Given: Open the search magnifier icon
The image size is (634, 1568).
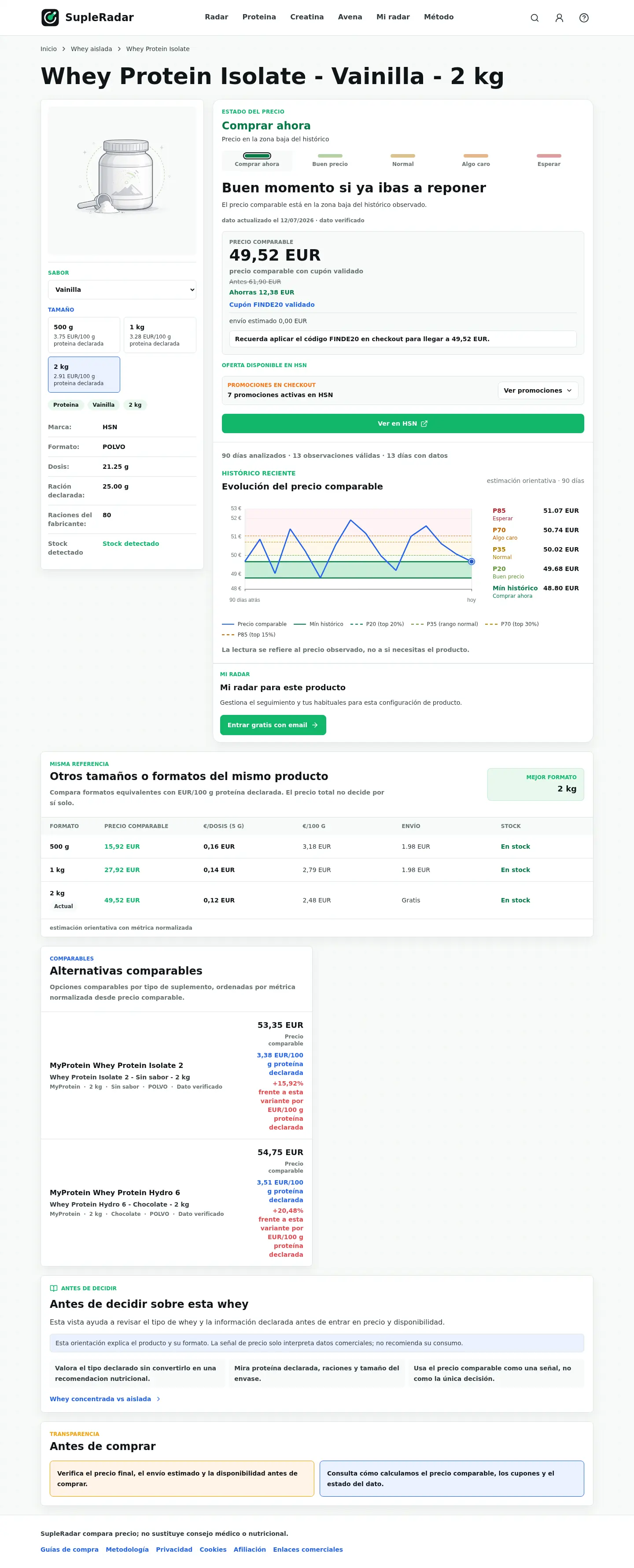Looking at the screenshot, I should point(534,18).
